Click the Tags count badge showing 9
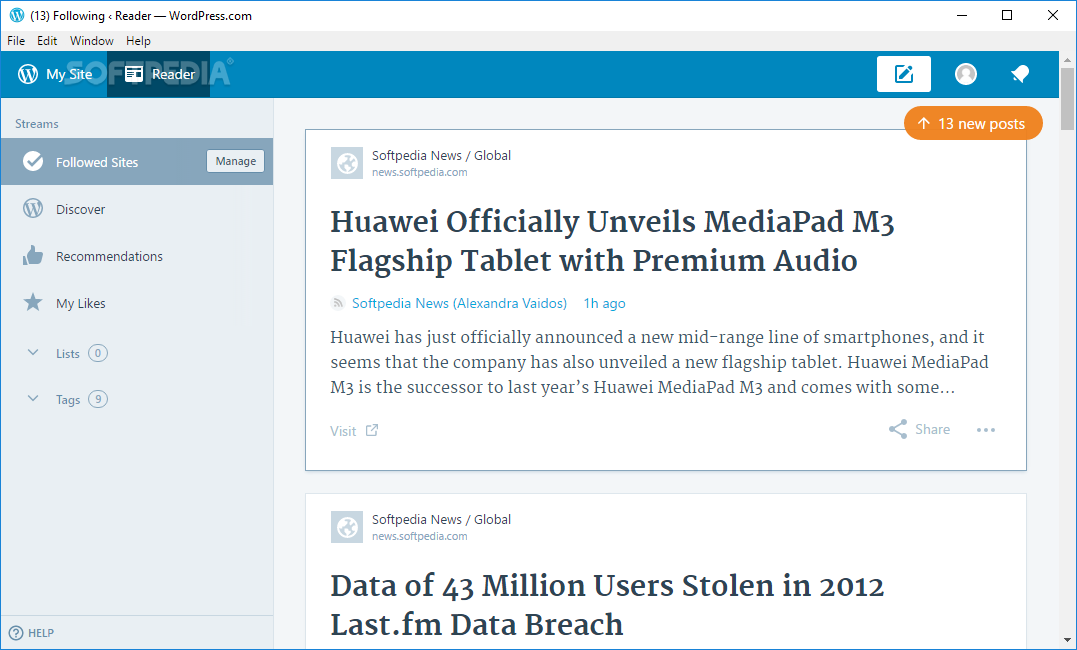This screenshot has width=1077, height=650. click(x=98, y=399)
